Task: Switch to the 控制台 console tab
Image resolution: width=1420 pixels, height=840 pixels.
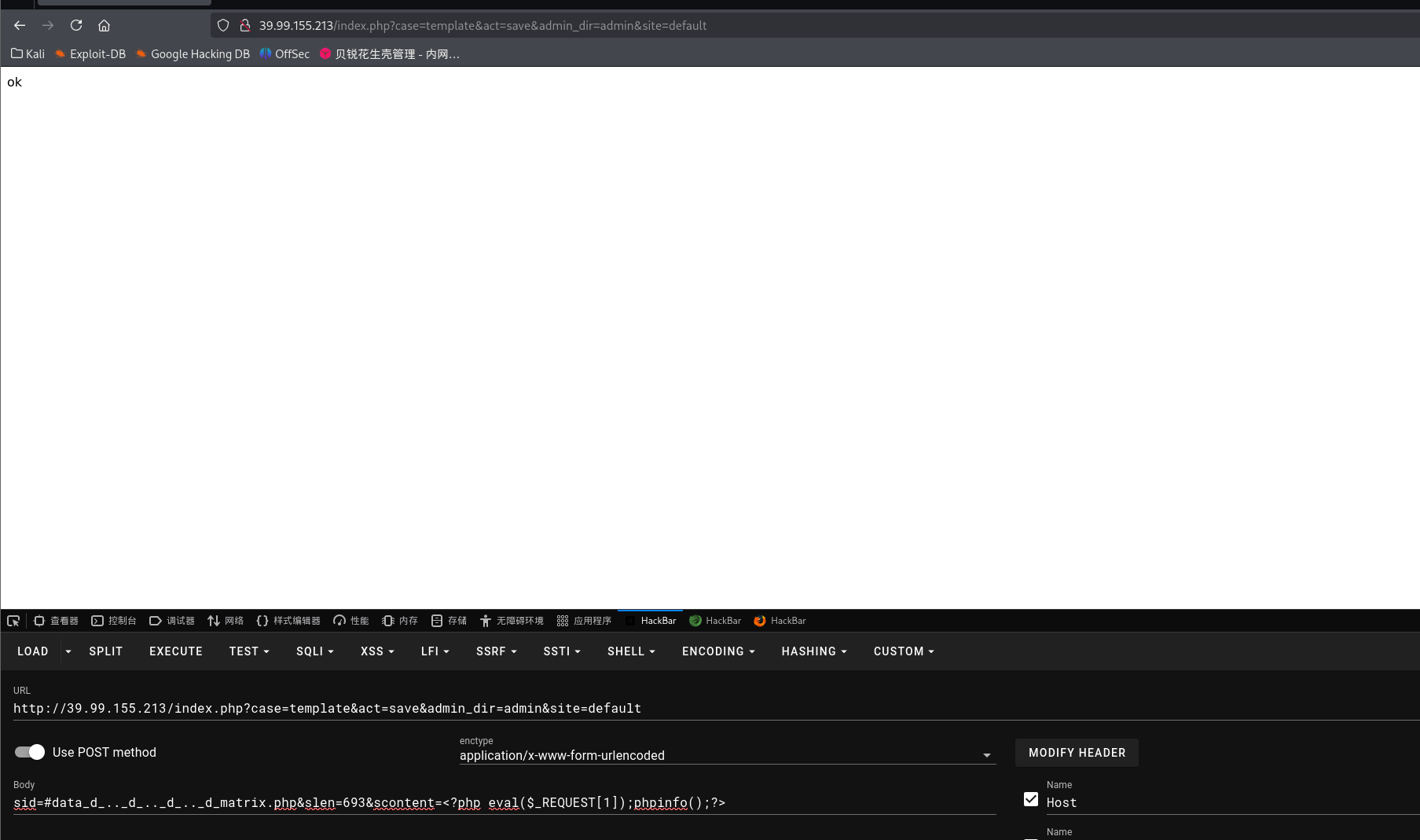Action: [114, 621]
